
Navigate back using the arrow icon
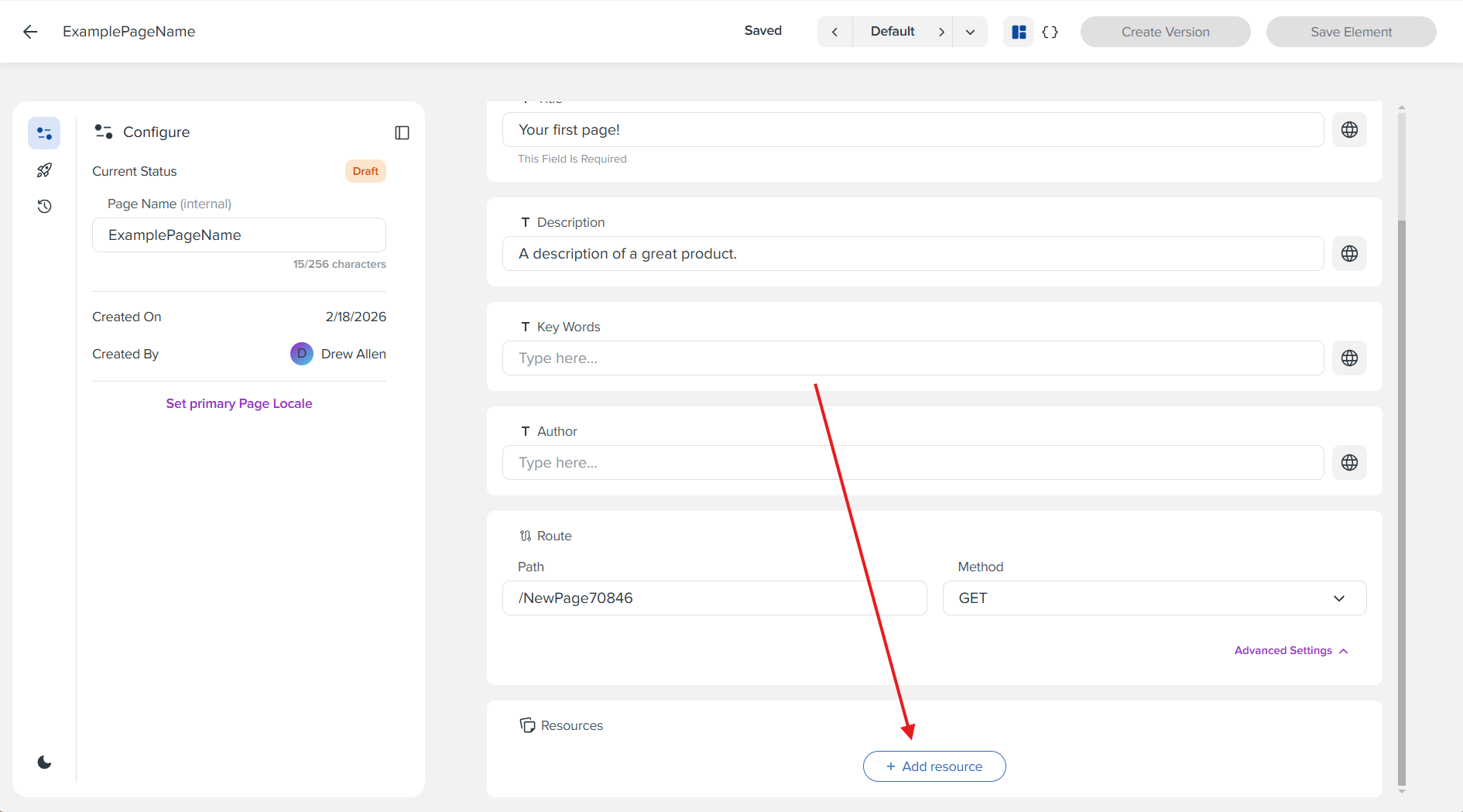(x=29, y=32)
